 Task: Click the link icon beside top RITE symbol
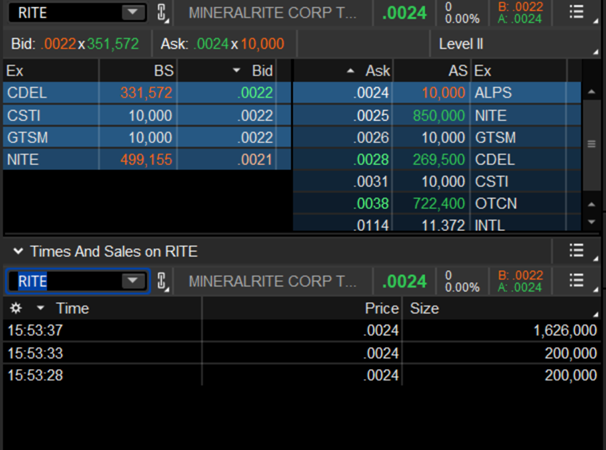(x=162, y=12)
